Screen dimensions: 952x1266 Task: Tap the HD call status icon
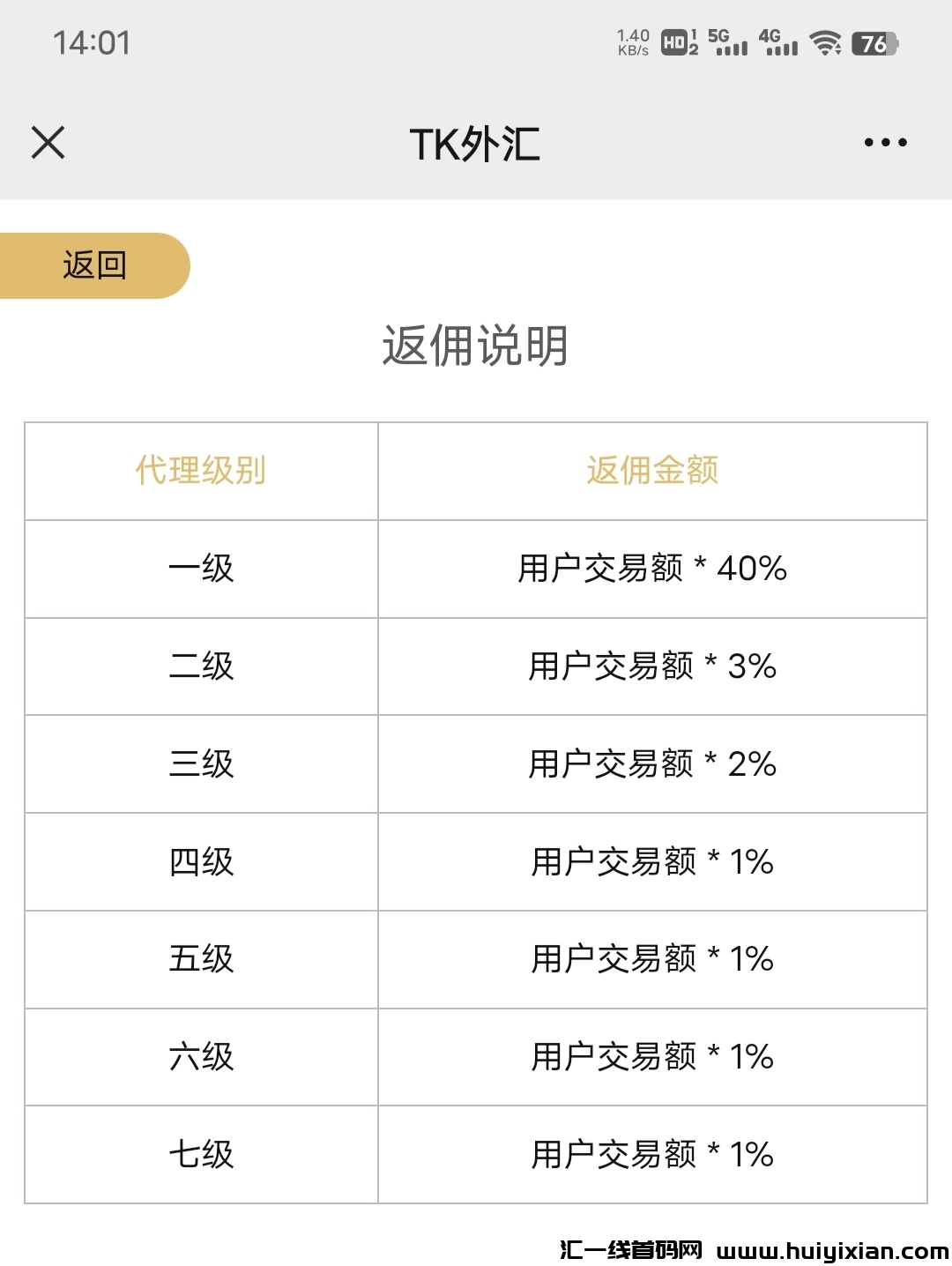pyautogui.click(x=679, y=42)
